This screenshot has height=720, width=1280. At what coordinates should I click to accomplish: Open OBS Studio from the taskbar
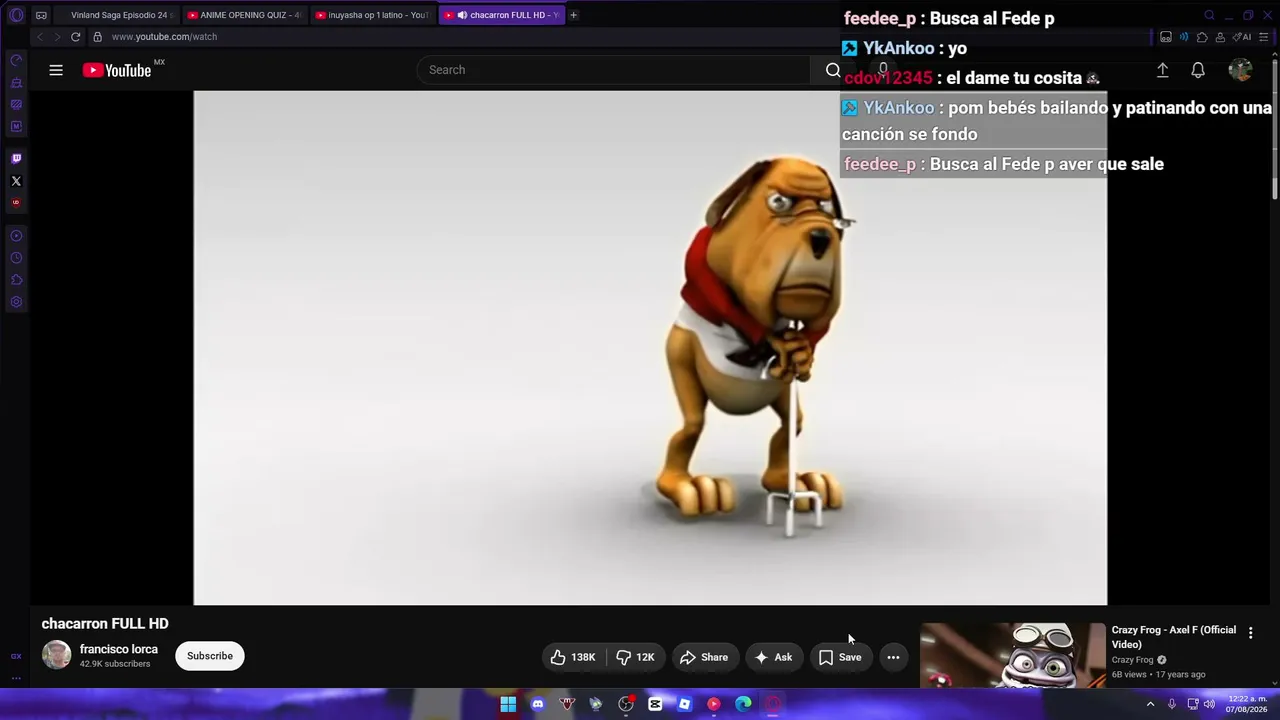(626, 704)
